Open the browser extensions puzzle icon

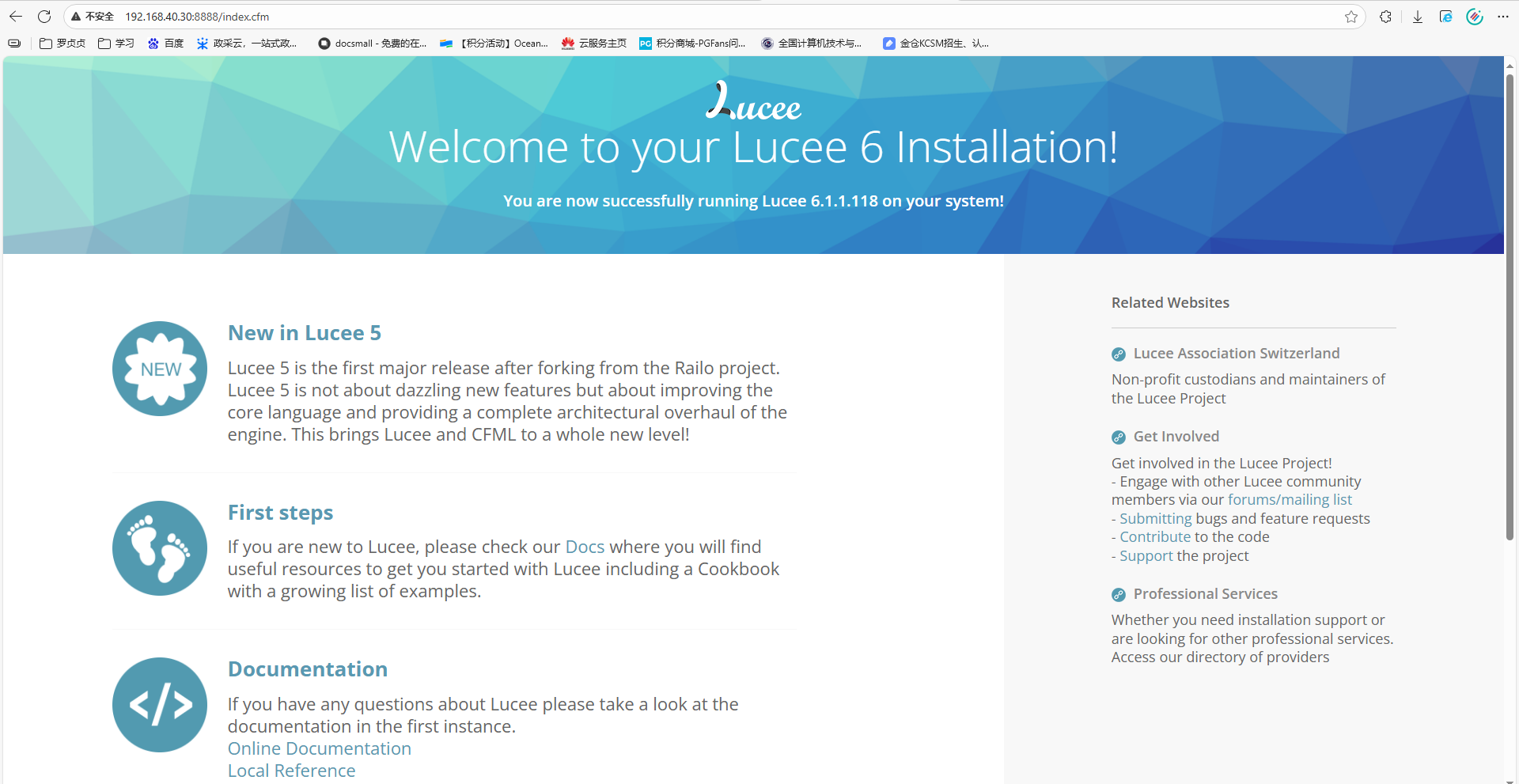tap(1385, 17)
